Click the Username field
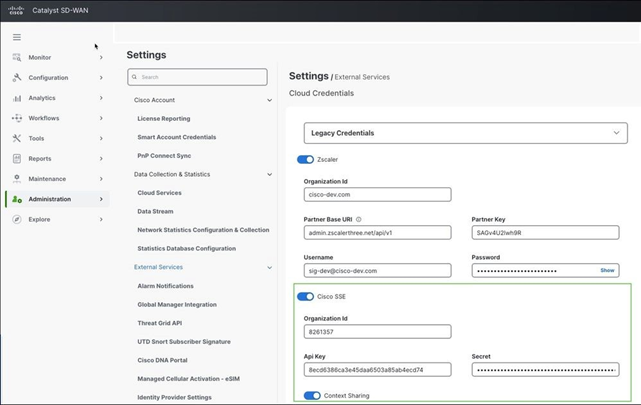Screen dimensions: 641x405 377,271
